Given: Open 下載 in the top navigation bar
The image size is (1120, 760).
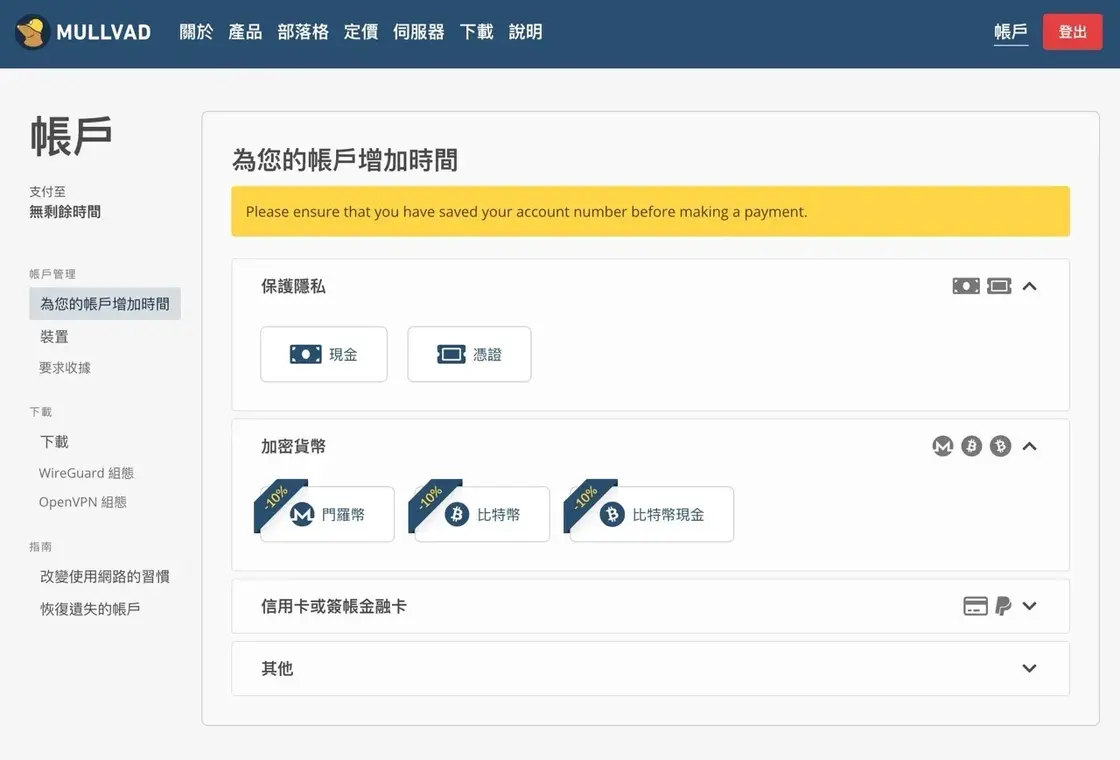Looking at the screenshot, I should tap(476, 32).
